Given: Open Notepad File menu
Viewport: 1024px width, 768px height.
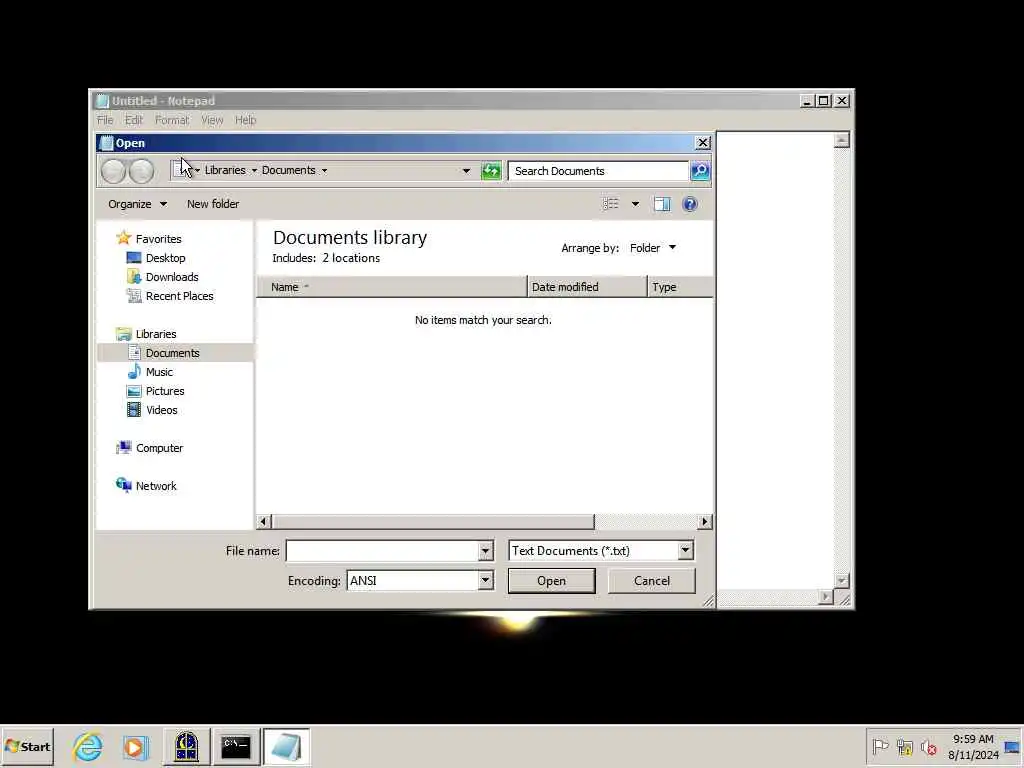Looking at the screenshot, I should pos(105,120).
